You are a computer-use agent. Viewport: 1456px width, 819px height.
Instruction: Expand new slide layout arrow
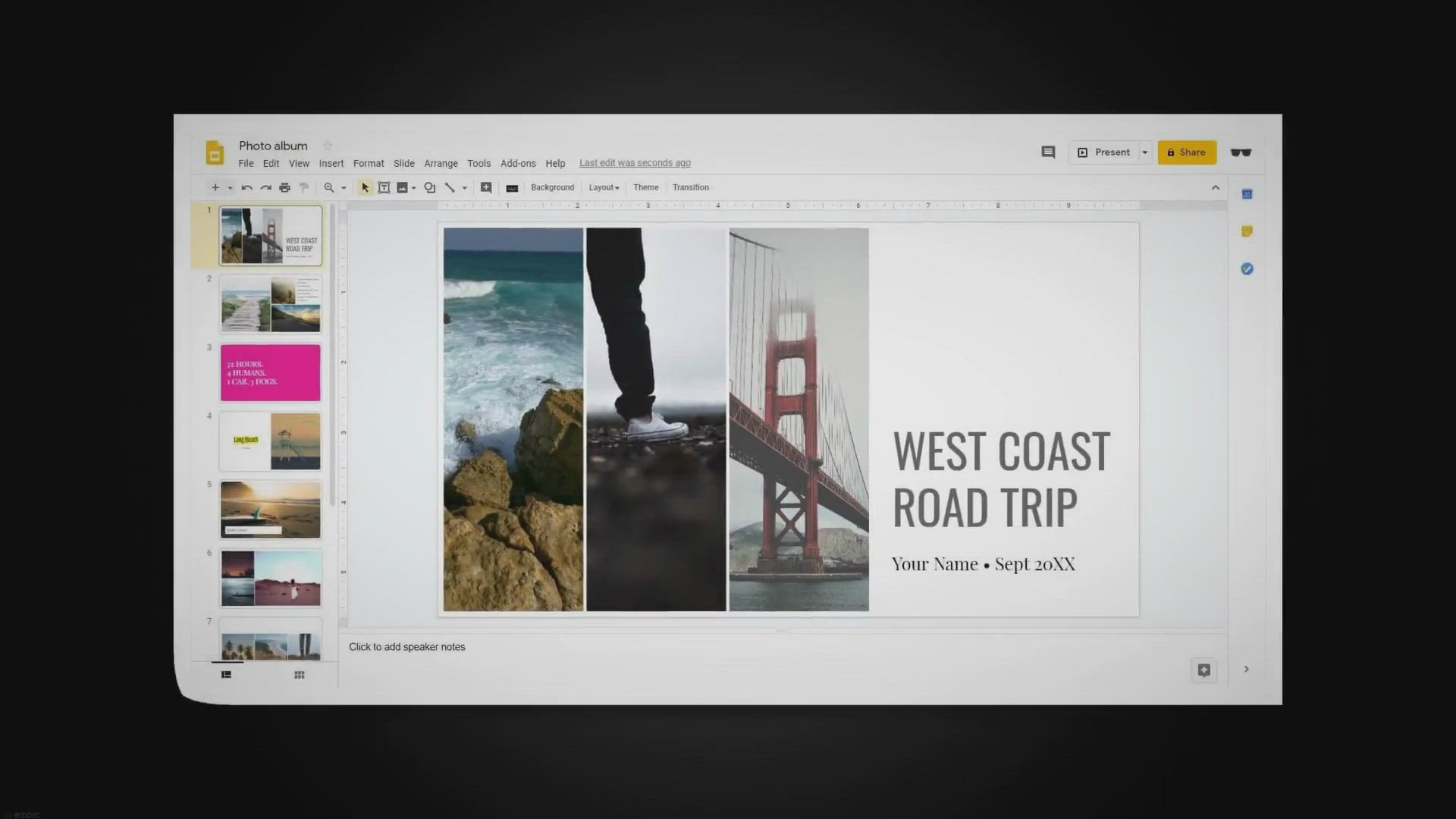230,188
